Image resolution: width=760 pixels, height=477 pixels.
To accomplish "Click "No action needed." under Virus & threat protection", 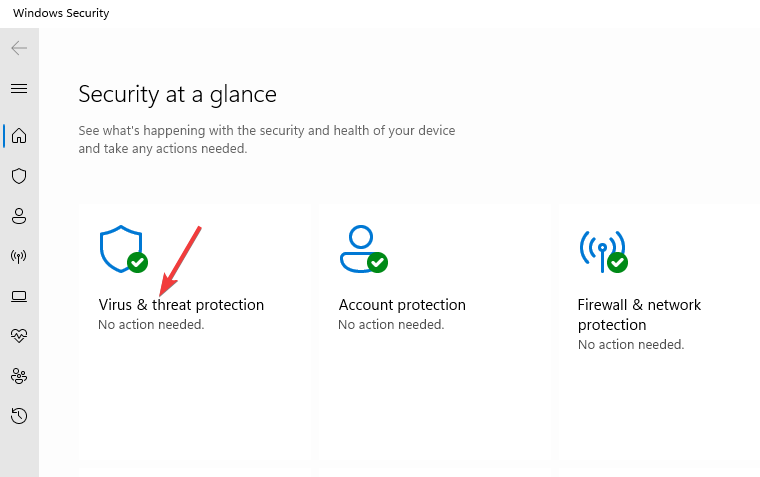I will point(151,325).
